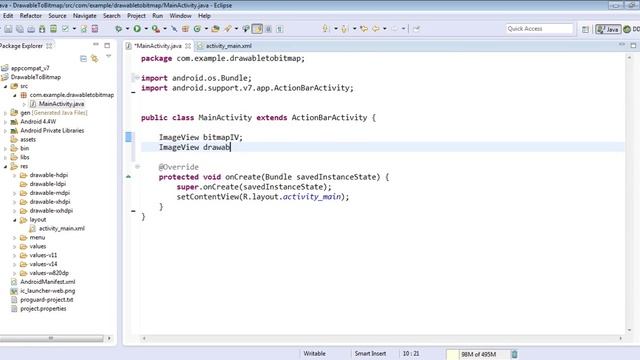The height and width of the screenshot is (360, 640).
Task: Open the Source menu
Action: pos(57,16)
